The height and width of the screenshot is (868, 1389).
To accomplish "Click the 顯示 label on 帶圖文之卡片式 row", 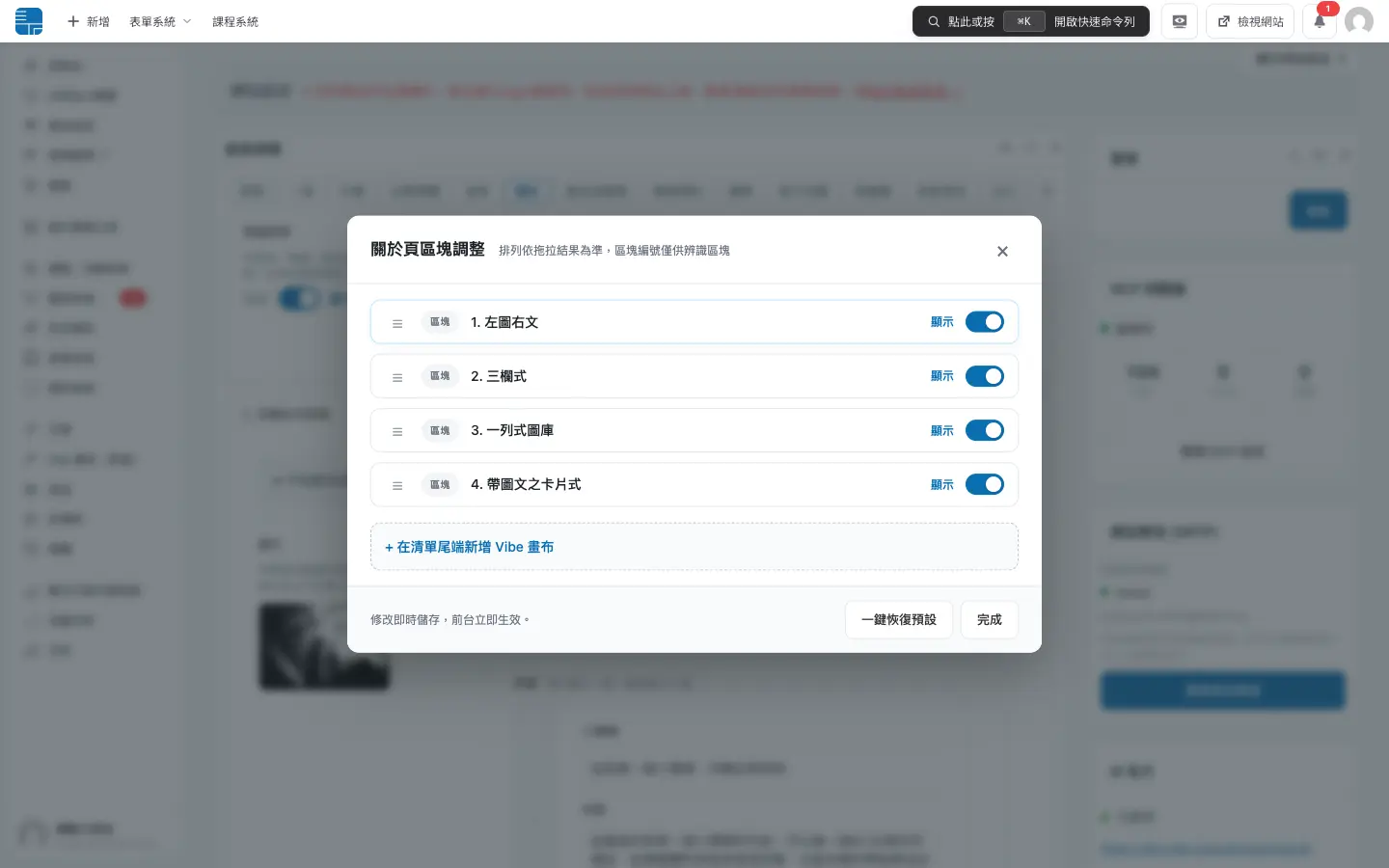I will (942, 484).
